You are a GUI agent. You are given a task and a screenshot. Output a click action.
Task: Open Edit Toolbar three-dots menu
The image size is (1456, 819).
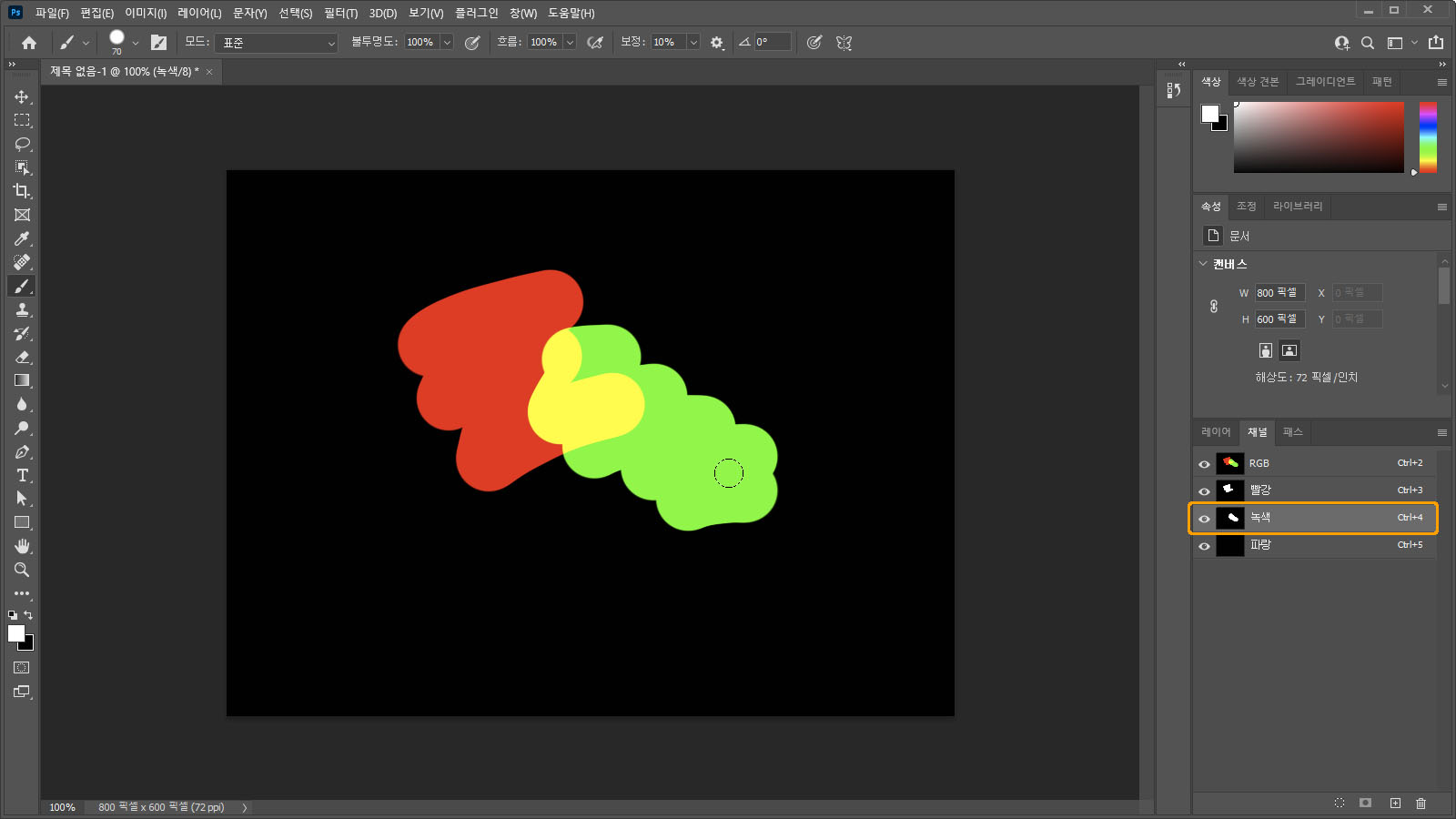[x=22, y=593]
